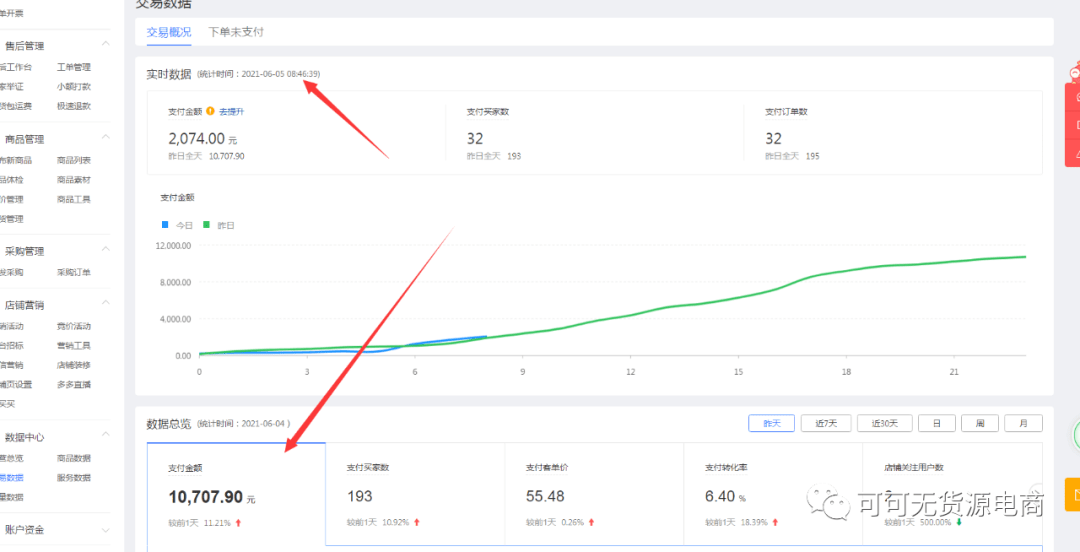Select the 交易概况 tab
Screen dimensions: 1080x552
168,32
